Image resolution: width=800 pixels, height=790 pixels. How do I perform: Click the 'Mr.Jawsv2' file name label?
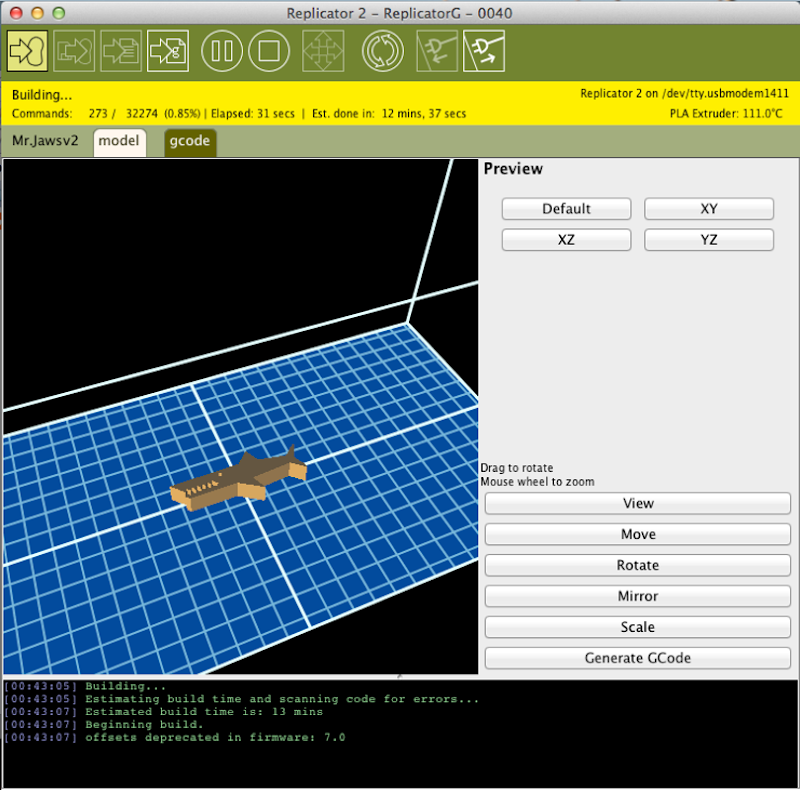(45, 141)
